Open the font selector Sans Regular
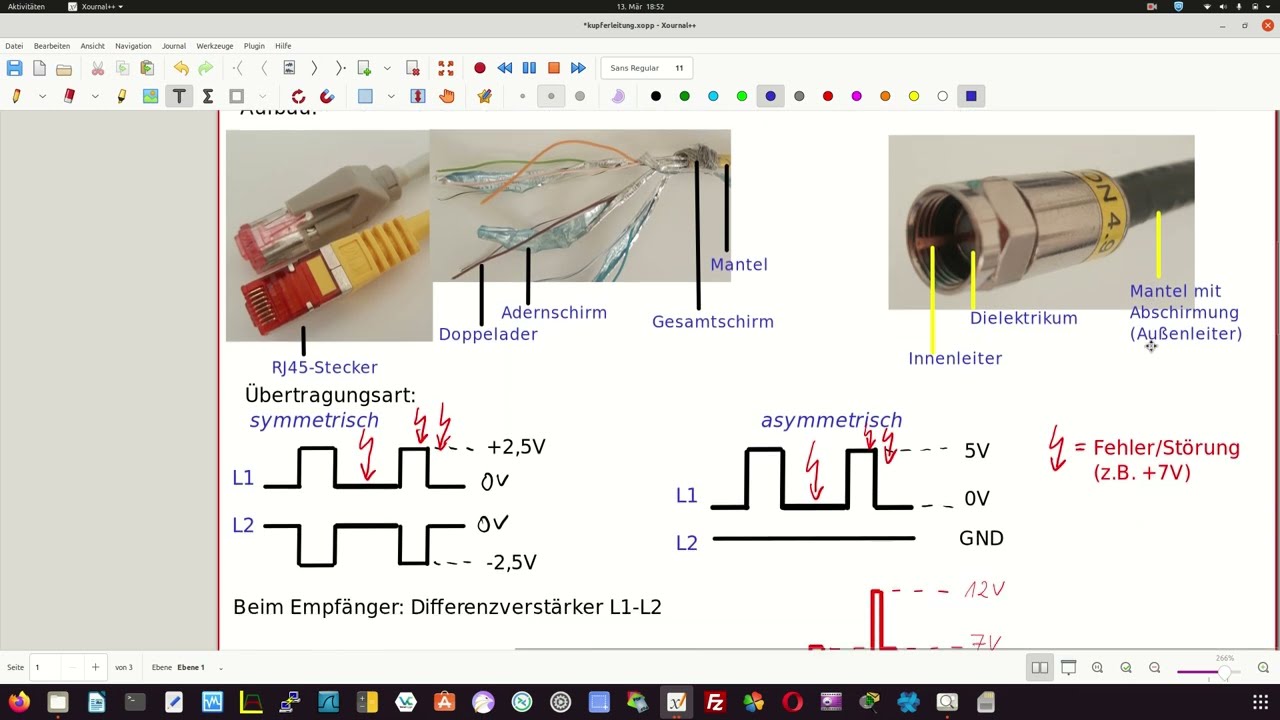 [x=647, y=68]
